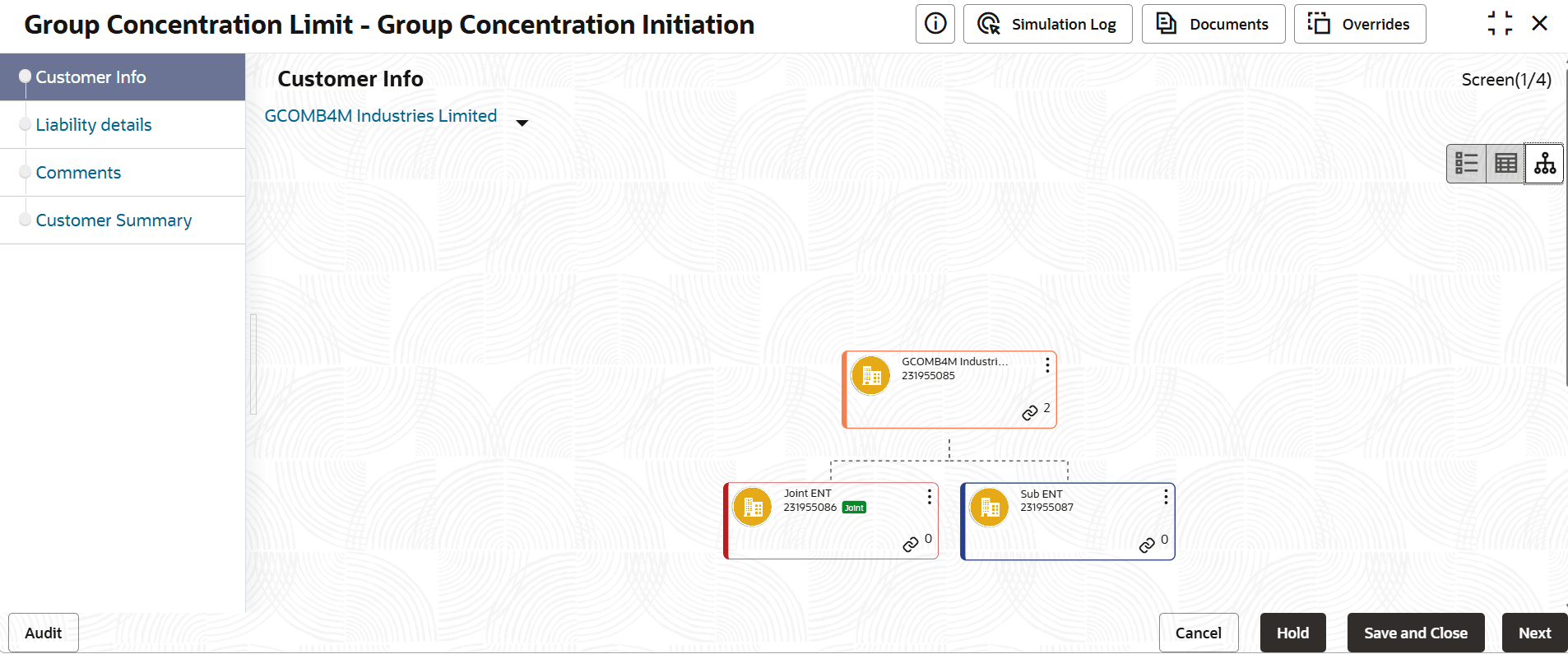Click customer number 231955086
This screenshot has height=654, width=1568.
(810, 508)
